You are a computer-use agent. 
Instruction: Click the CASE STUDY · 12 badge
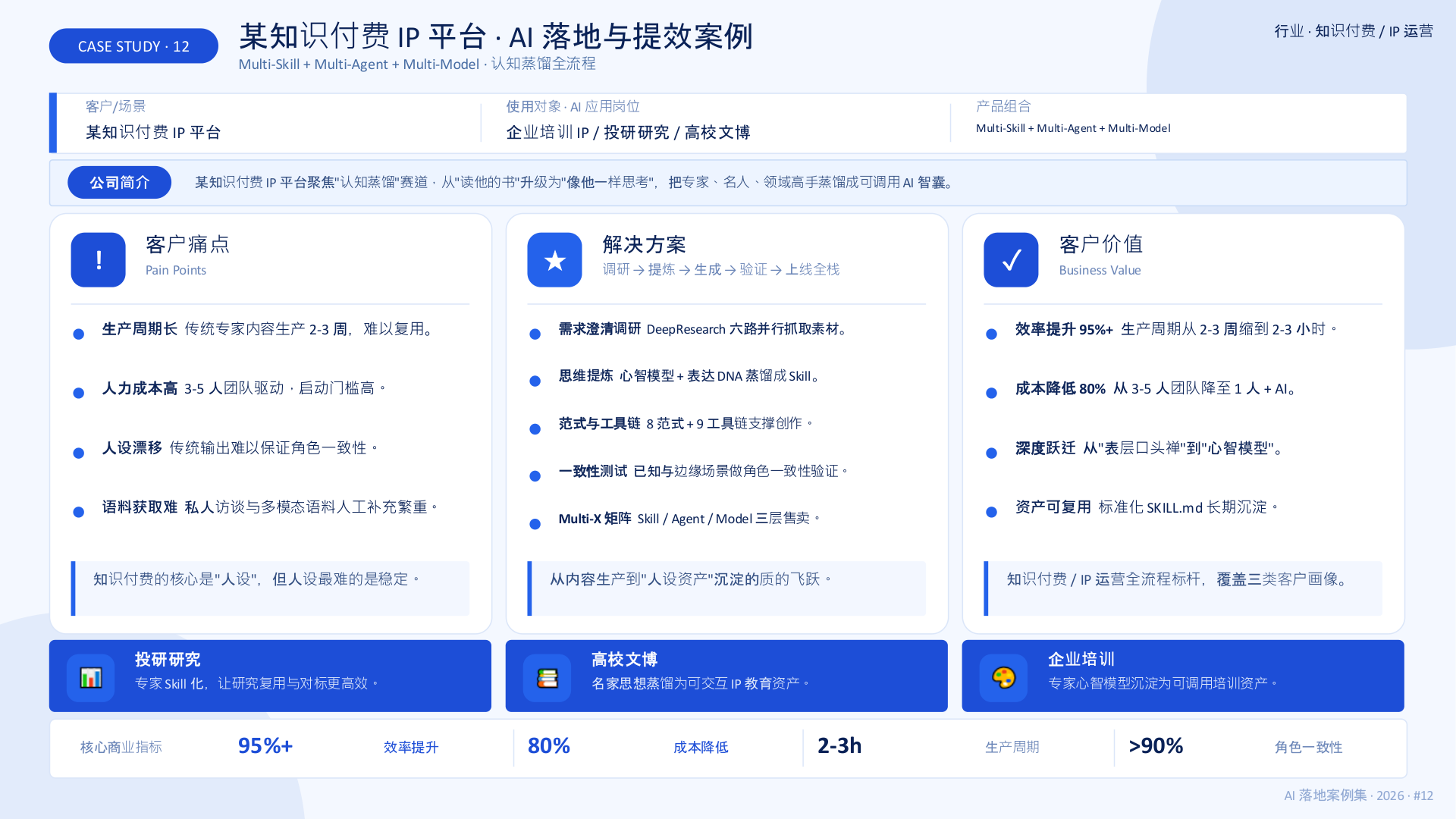[133, 46]
